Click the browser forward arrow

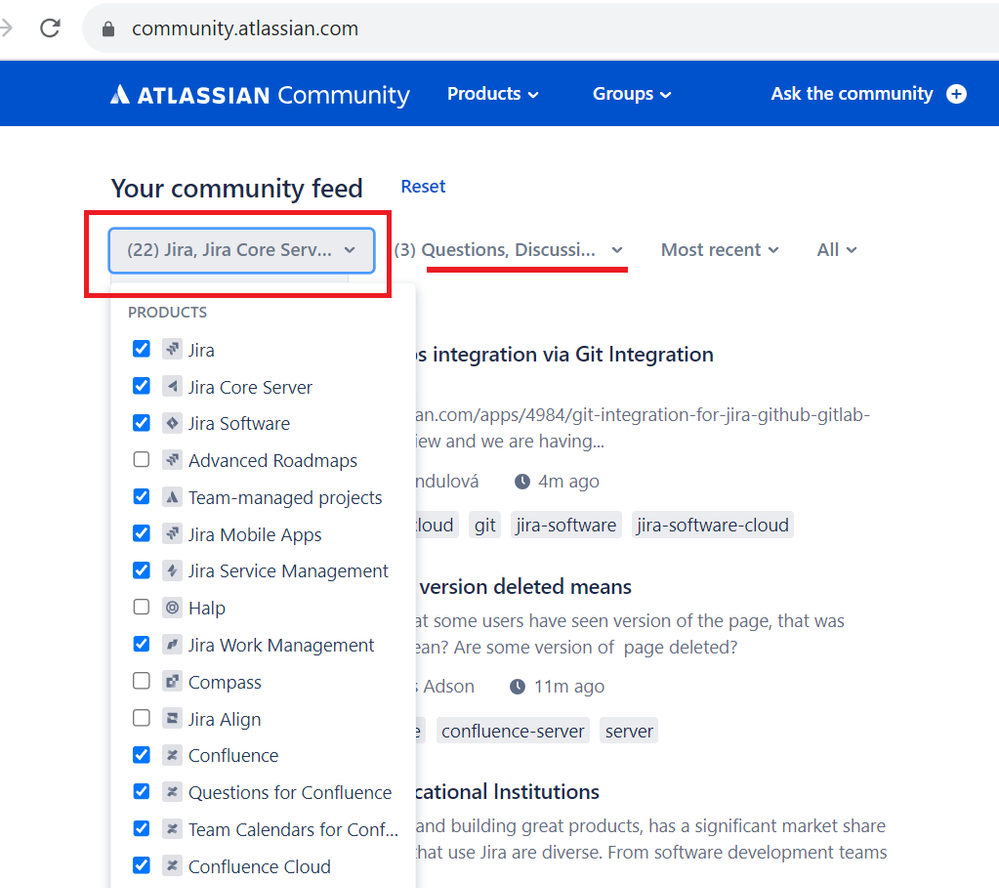(x=6, y=28)
